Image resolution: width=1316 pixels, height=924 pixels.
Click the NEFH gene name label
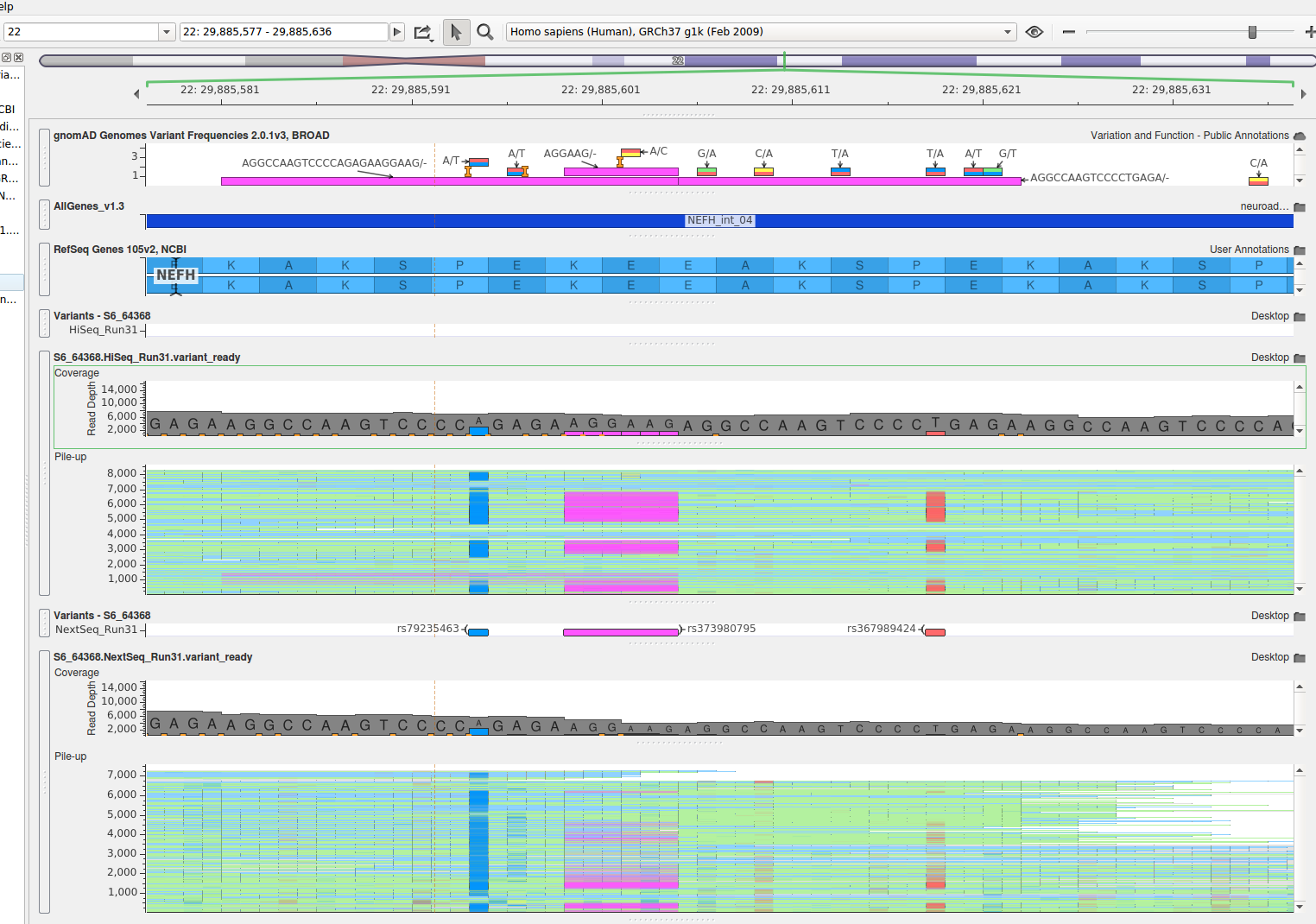point(176,275)
